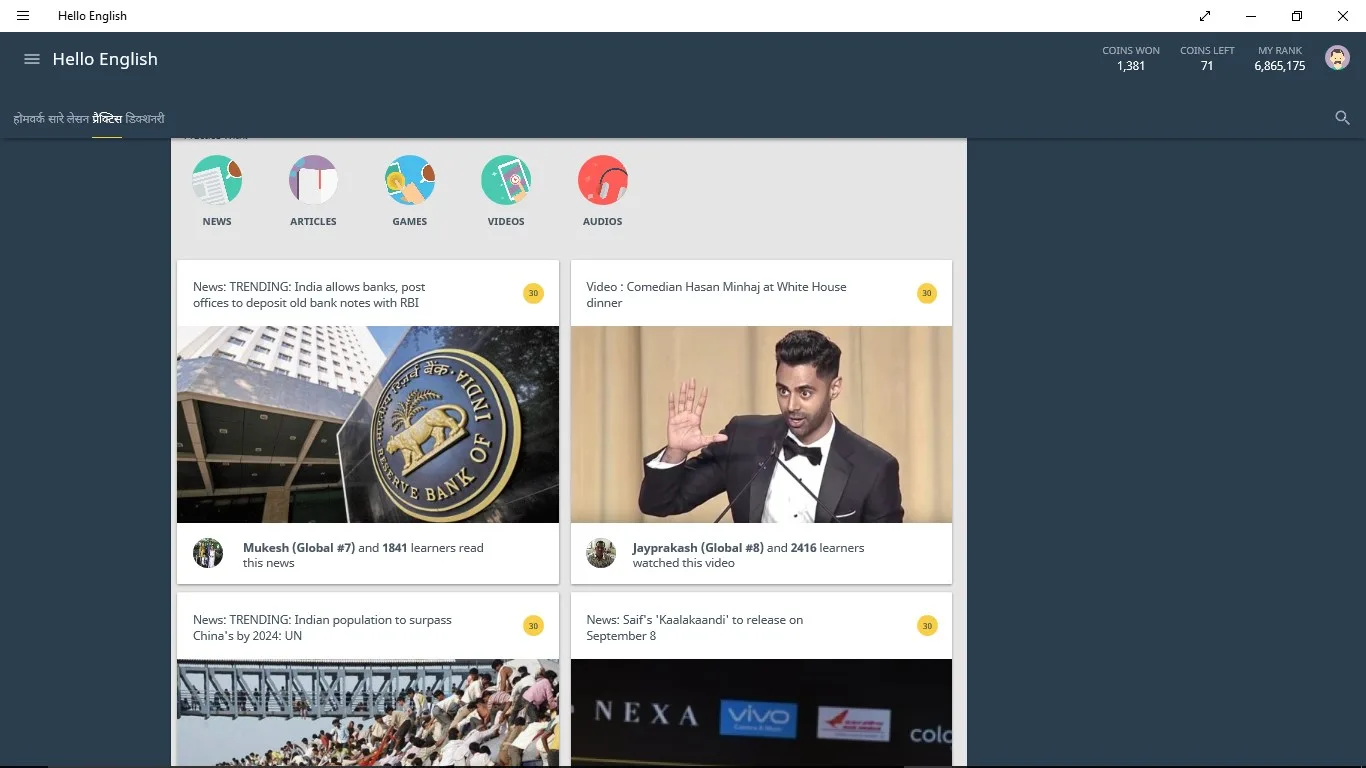The height and width of the screenshot is (768, 1366).
Task: Click the My Rank value 6,865,175
Action: (1280, 66)
